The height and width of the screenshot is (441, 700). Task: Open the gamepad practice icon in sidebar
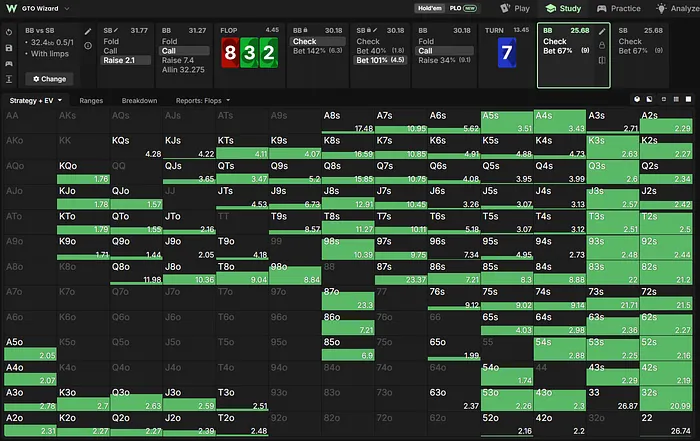click(9, 63)
